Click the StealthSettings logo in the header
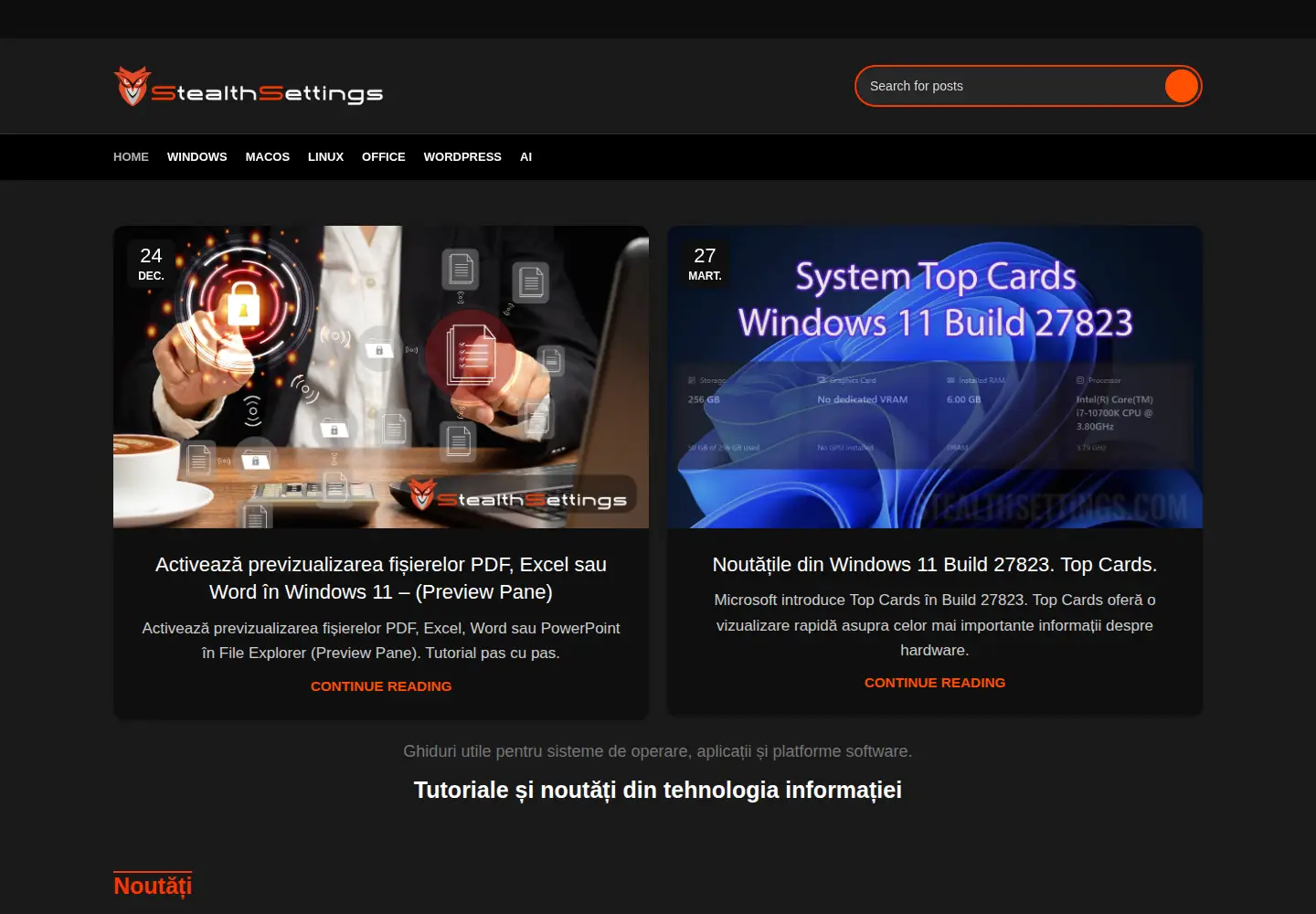Viewport: 1316px width, 914px height. click(x=248, y=87)
